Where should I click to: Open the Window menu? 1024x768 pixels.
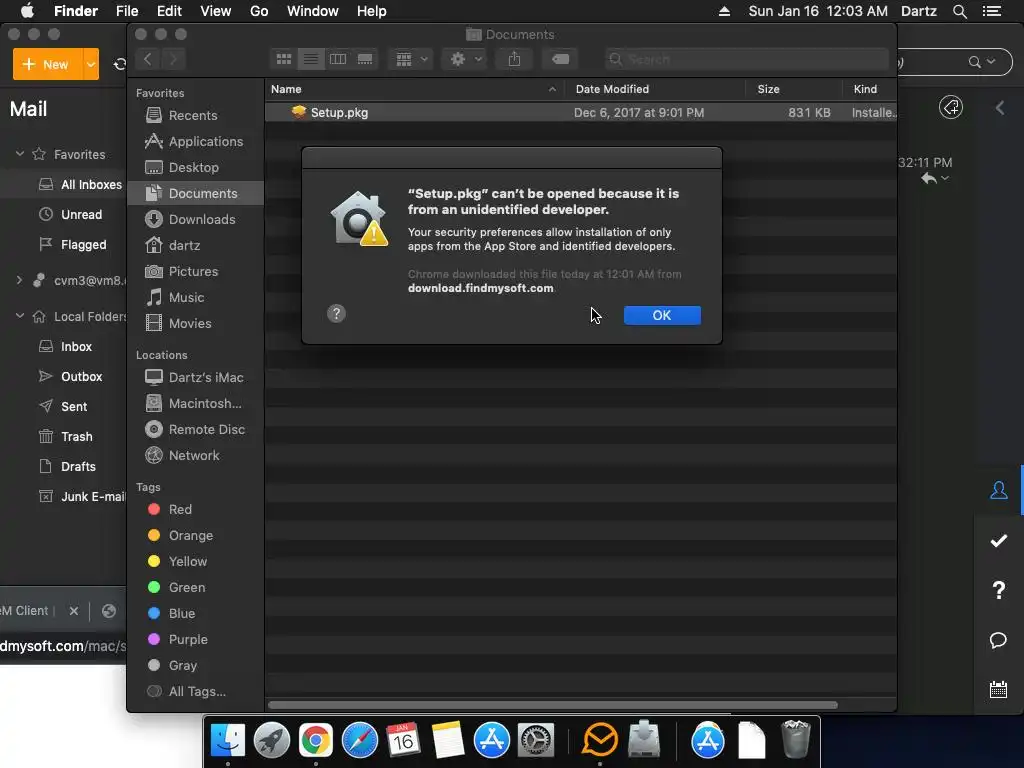313,11
